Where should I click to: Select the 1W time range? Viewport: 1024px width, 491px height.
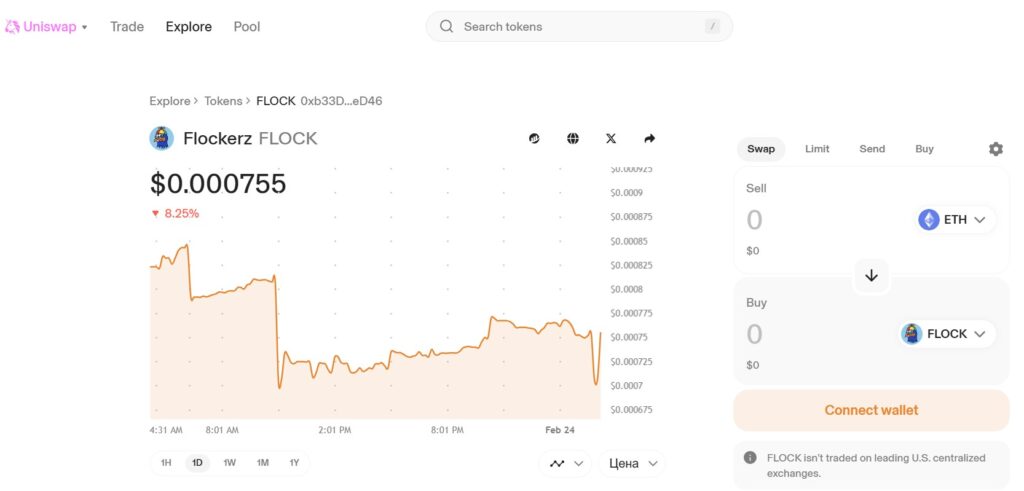[230, 463]
